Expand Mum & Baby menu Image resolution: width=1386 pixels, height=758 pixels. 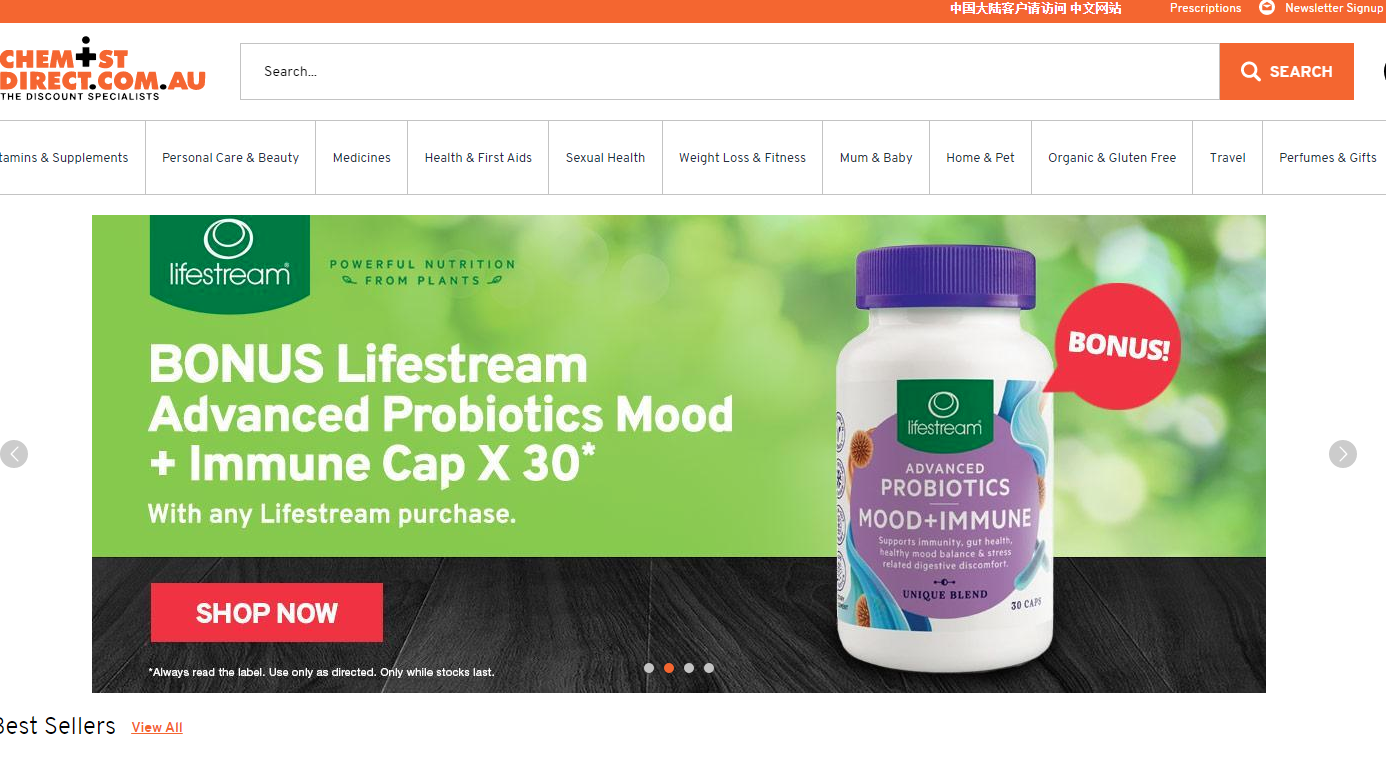(876, 158)
